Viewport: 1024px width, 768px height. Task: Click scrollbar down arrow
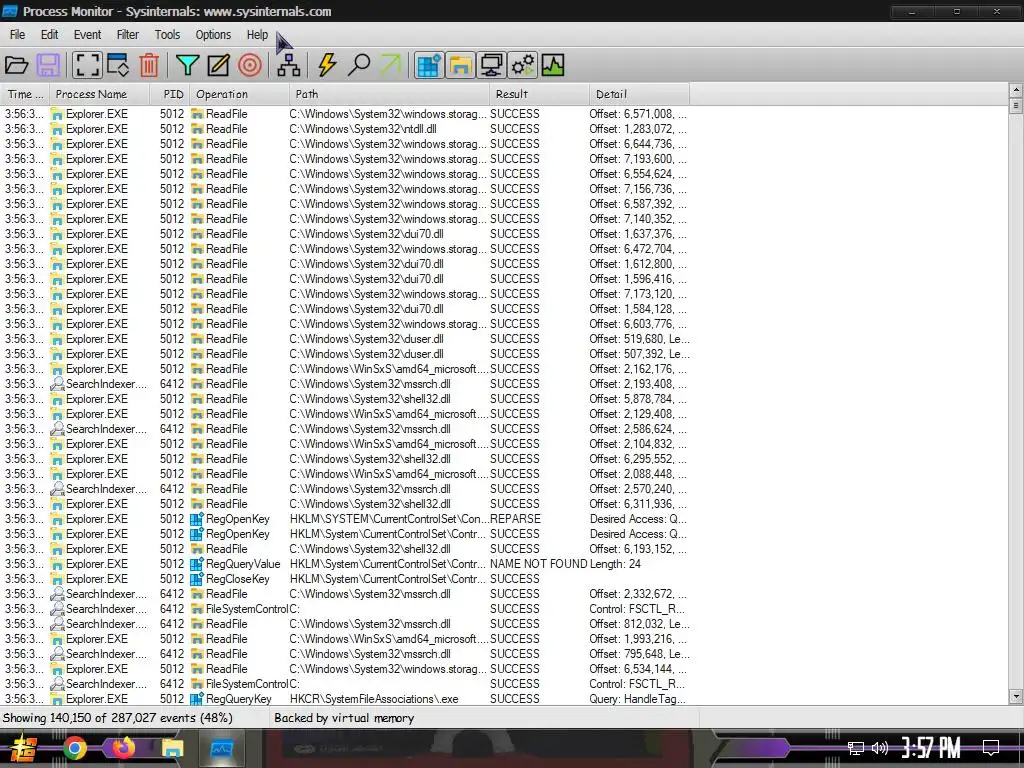(x=1016, y=697)
